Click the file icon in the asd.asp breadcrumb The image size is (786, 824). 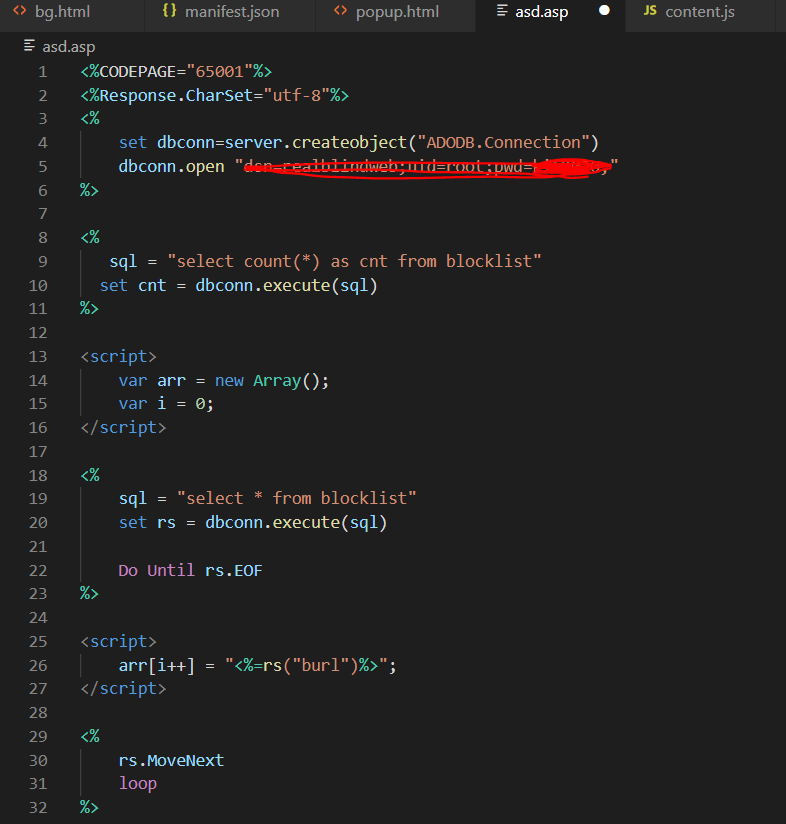29,46
